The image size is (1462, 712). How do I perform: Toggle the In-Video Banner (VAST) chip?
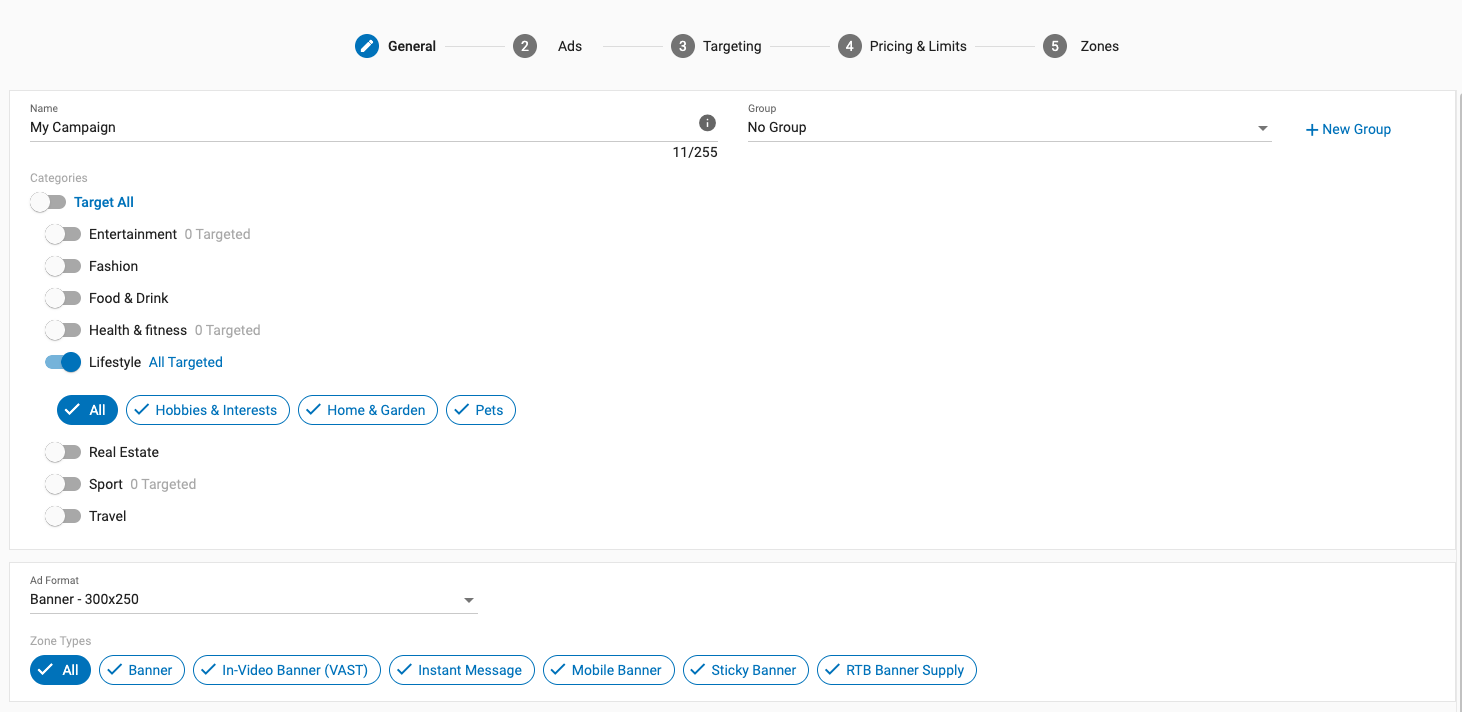286,670
